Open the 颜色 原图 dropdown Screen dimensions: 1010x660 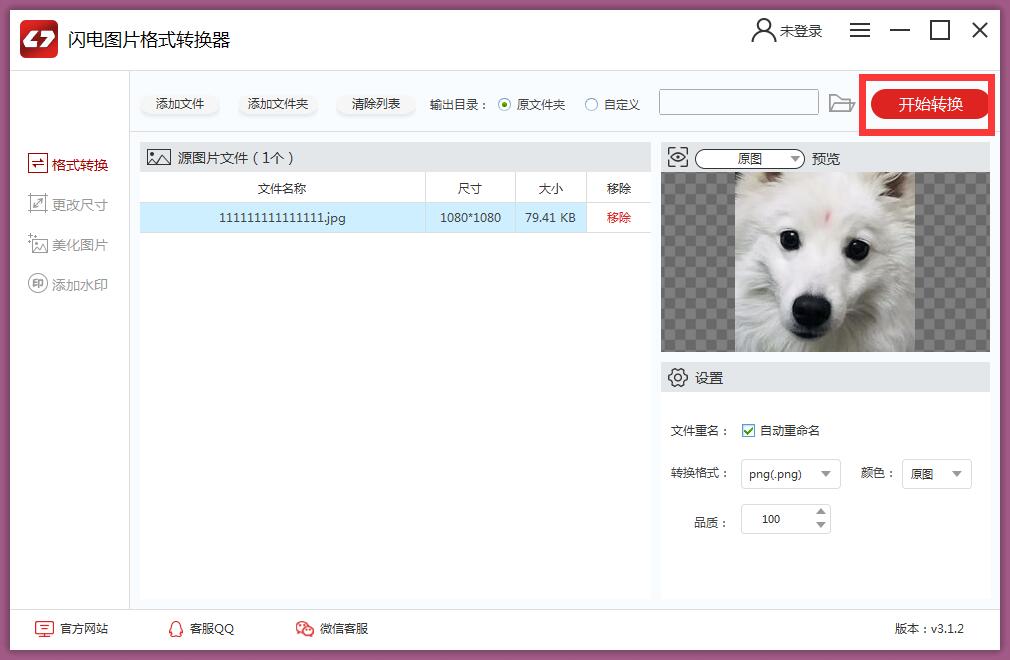(x=937, y=474)
